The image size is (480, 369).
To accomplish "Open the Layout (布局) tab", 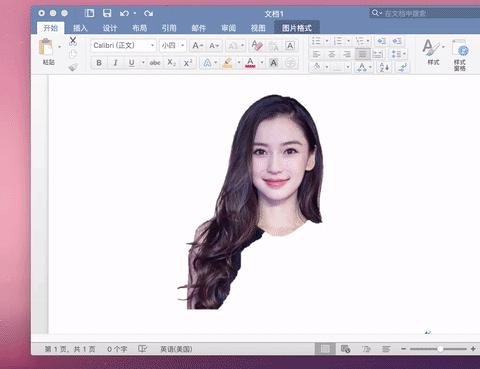I will pyautogui.click(x=139, y=28).
